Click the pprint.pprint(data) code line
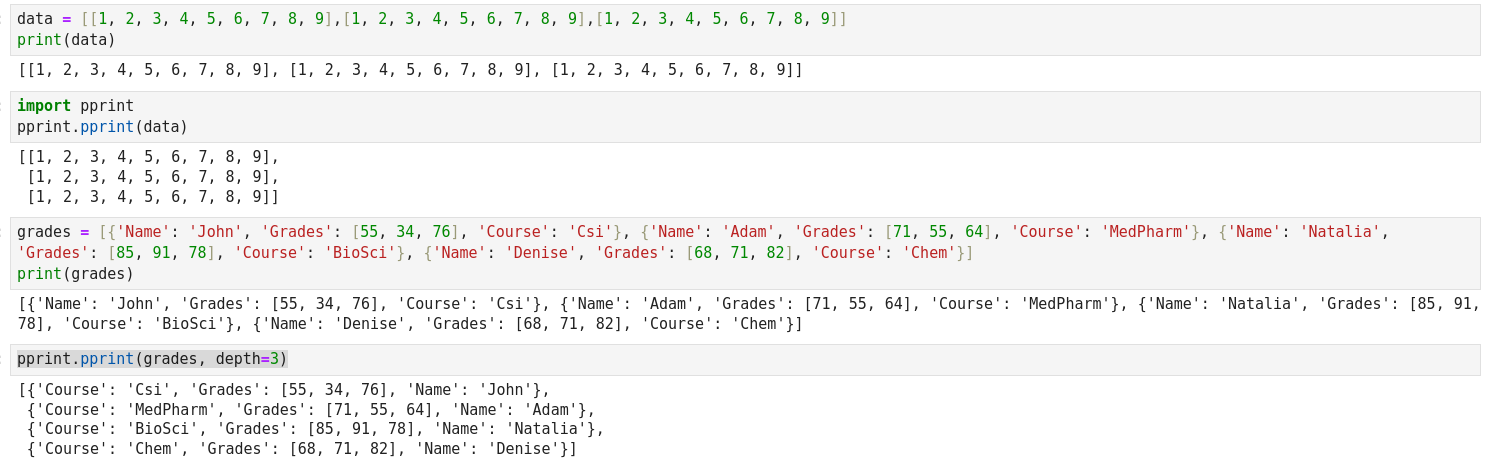 click(102, 127)
